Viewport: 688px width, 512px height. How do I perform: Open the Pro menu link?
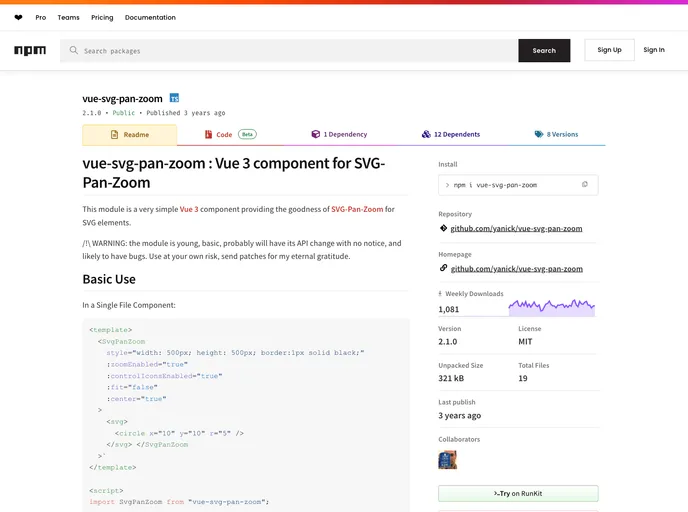click(x=41, y=18)
